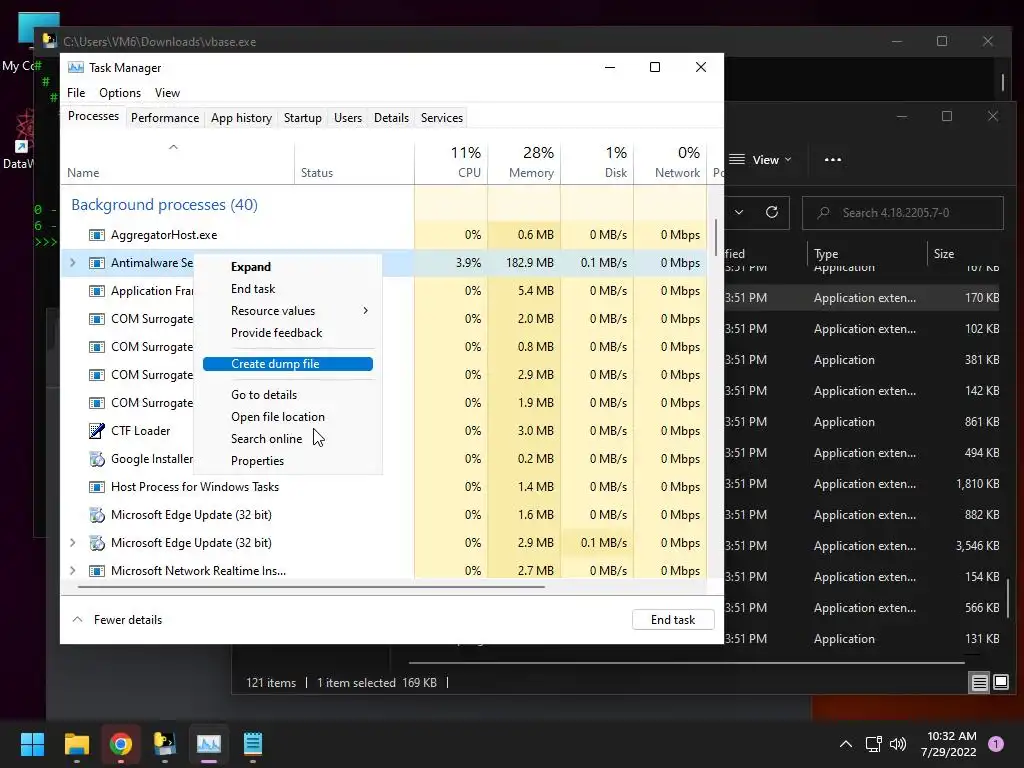This screenshot has width=1024, height=768.
Task: Open Properties from the context menu
Action: pos(288,461)
